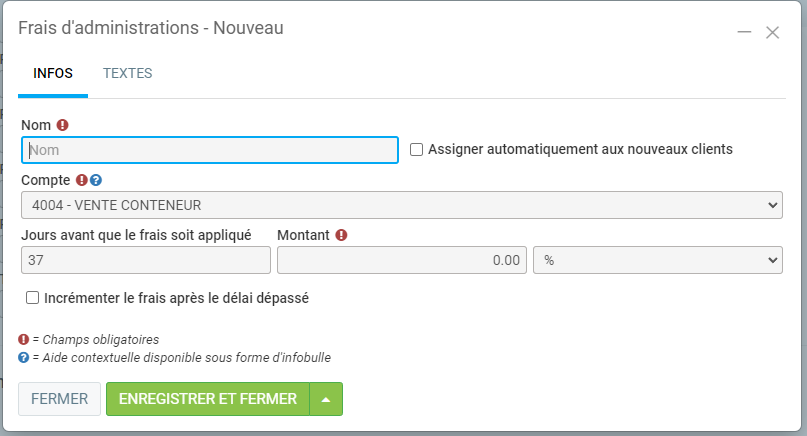Switch to the TEXTES tab
Image resolution: width=807 pixels, height=436 pixels.
point(127,73)
